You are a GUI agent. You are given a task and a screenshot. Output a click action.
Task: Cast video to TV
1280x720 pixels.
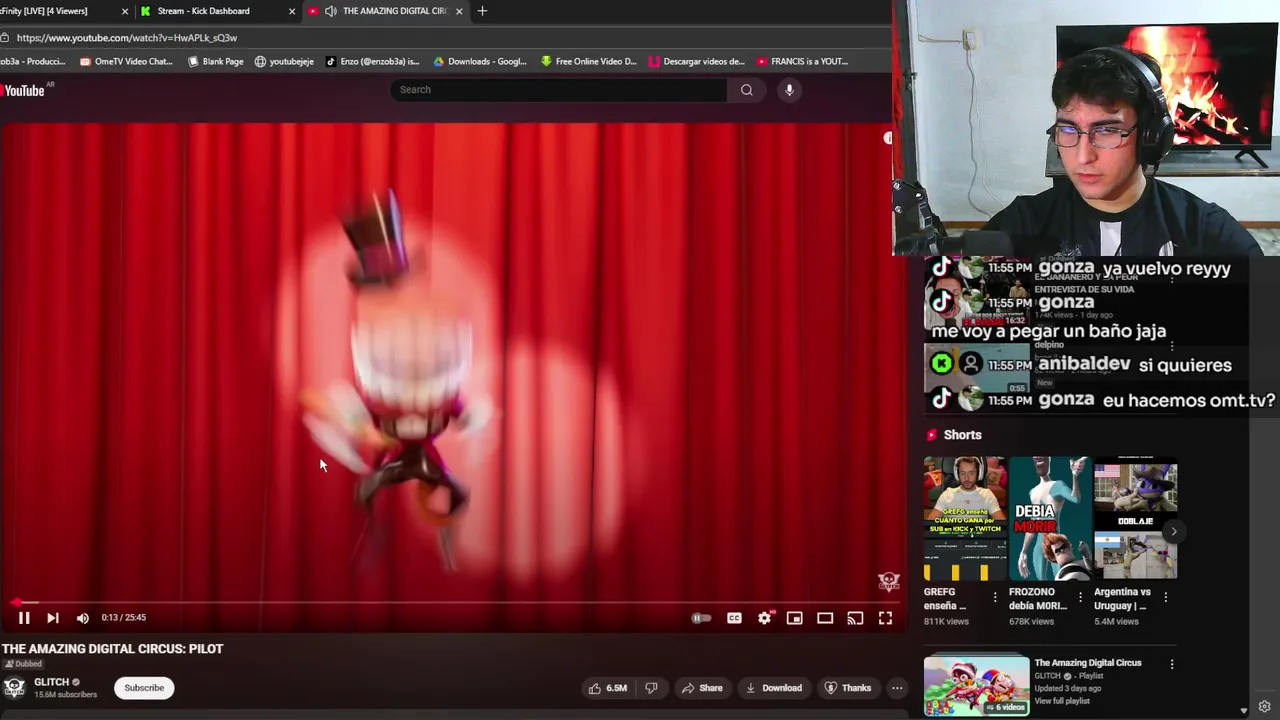coord(855,618)
